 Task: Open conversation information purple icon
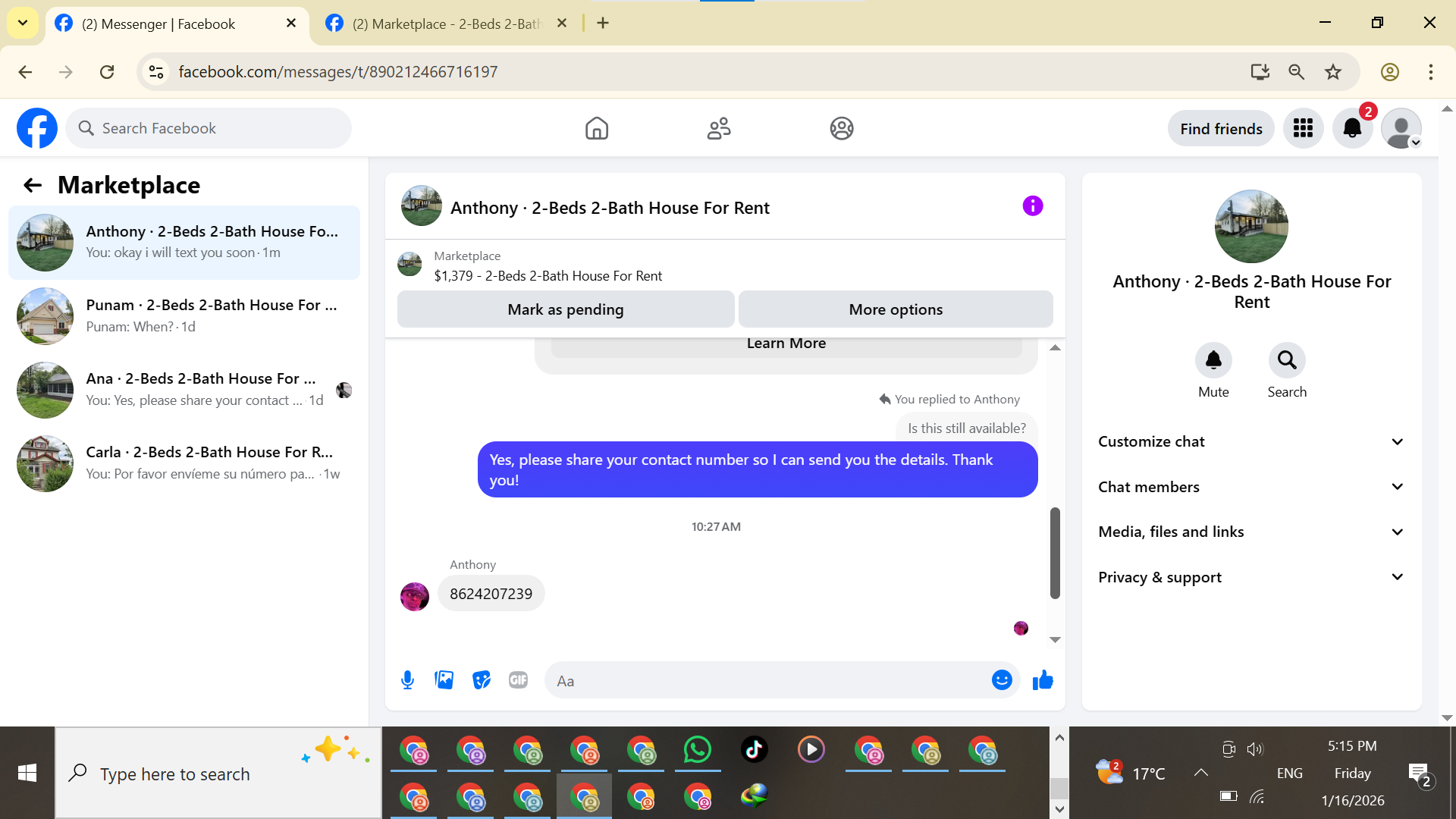click(1033, 206)
